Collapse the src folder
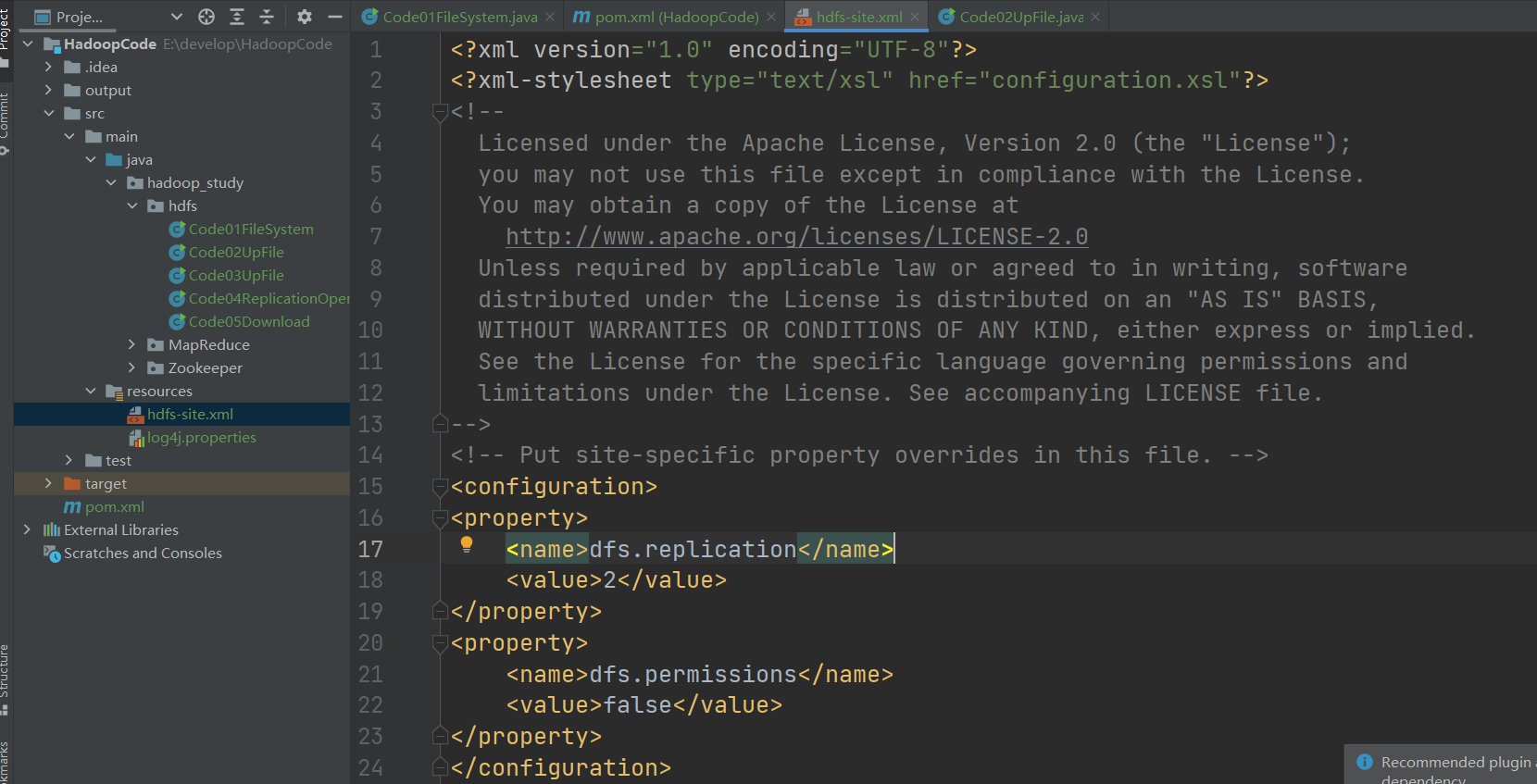Screen dimensions: 1537x784 48,113
